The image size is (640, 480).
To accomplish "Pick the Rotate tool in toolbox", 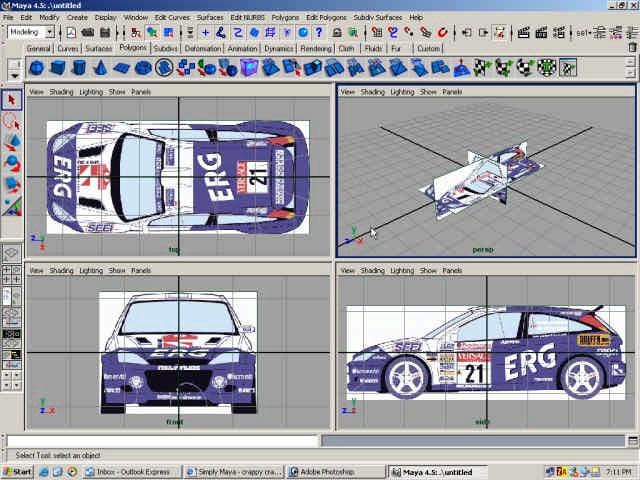I will click(12, 164).
